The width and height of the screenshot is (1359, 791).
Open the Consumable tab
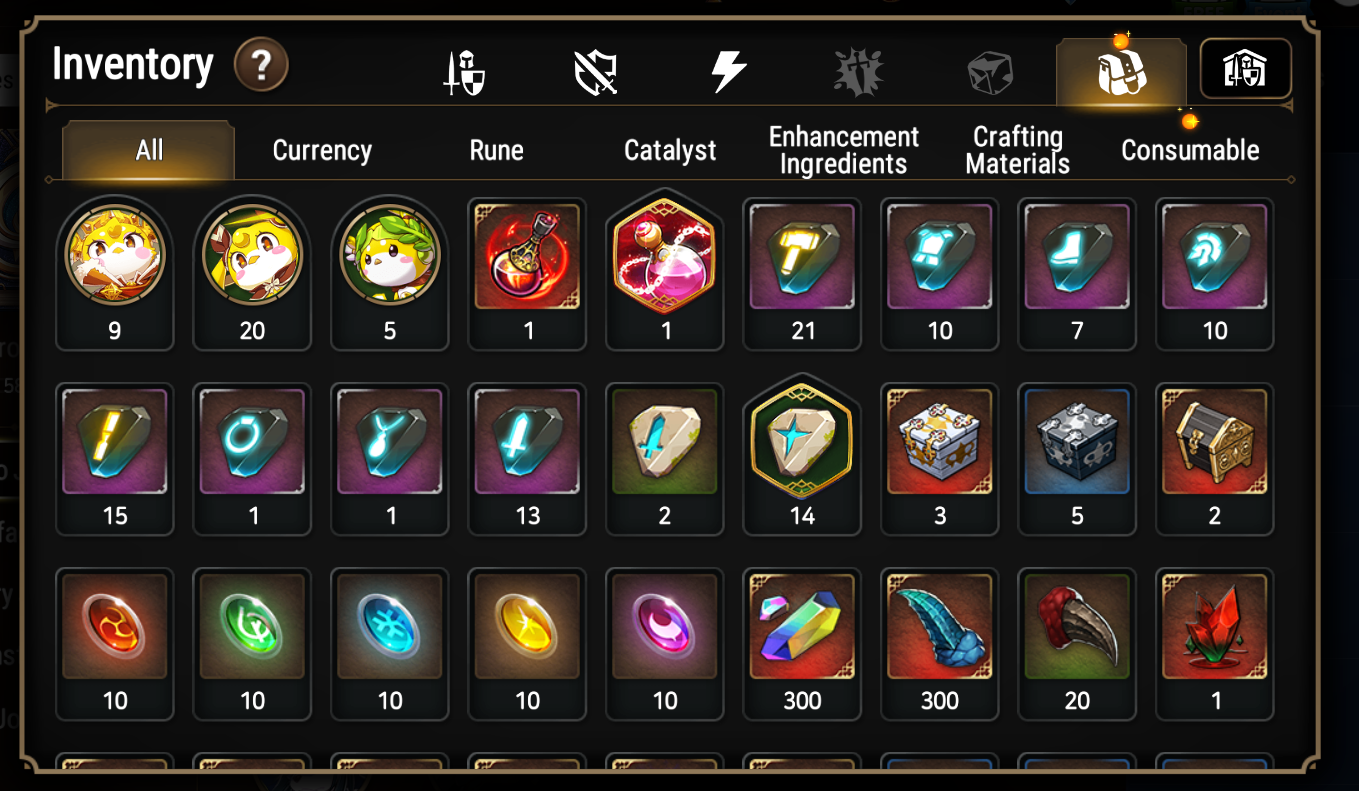[1190, 151]
